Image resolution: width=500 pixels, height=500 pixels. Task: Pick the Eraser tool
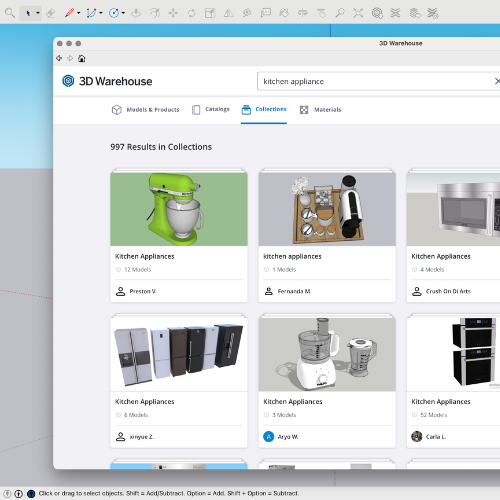tap(51, 13)
